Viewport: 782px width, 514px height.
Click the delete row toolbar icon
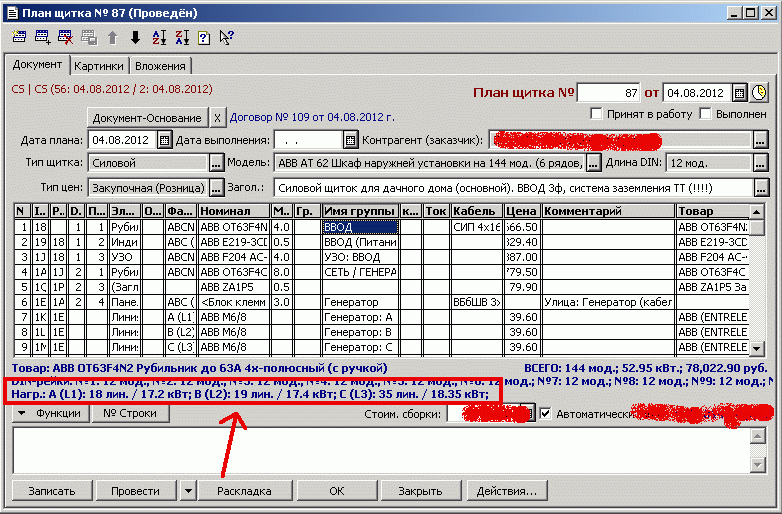tap(65, 38)
